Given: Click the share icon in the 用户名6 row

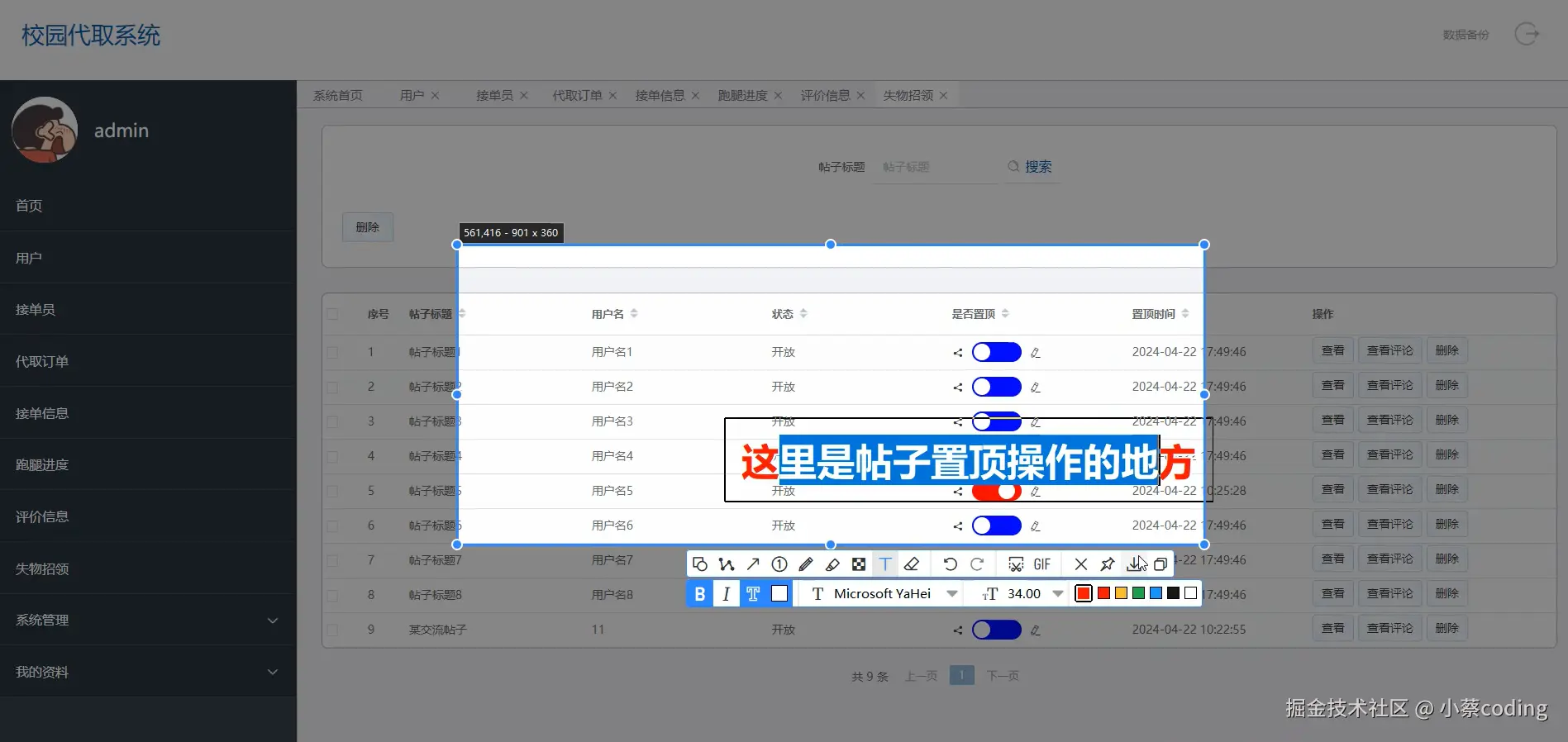Looking at the screenshot, I should [958, 526].
